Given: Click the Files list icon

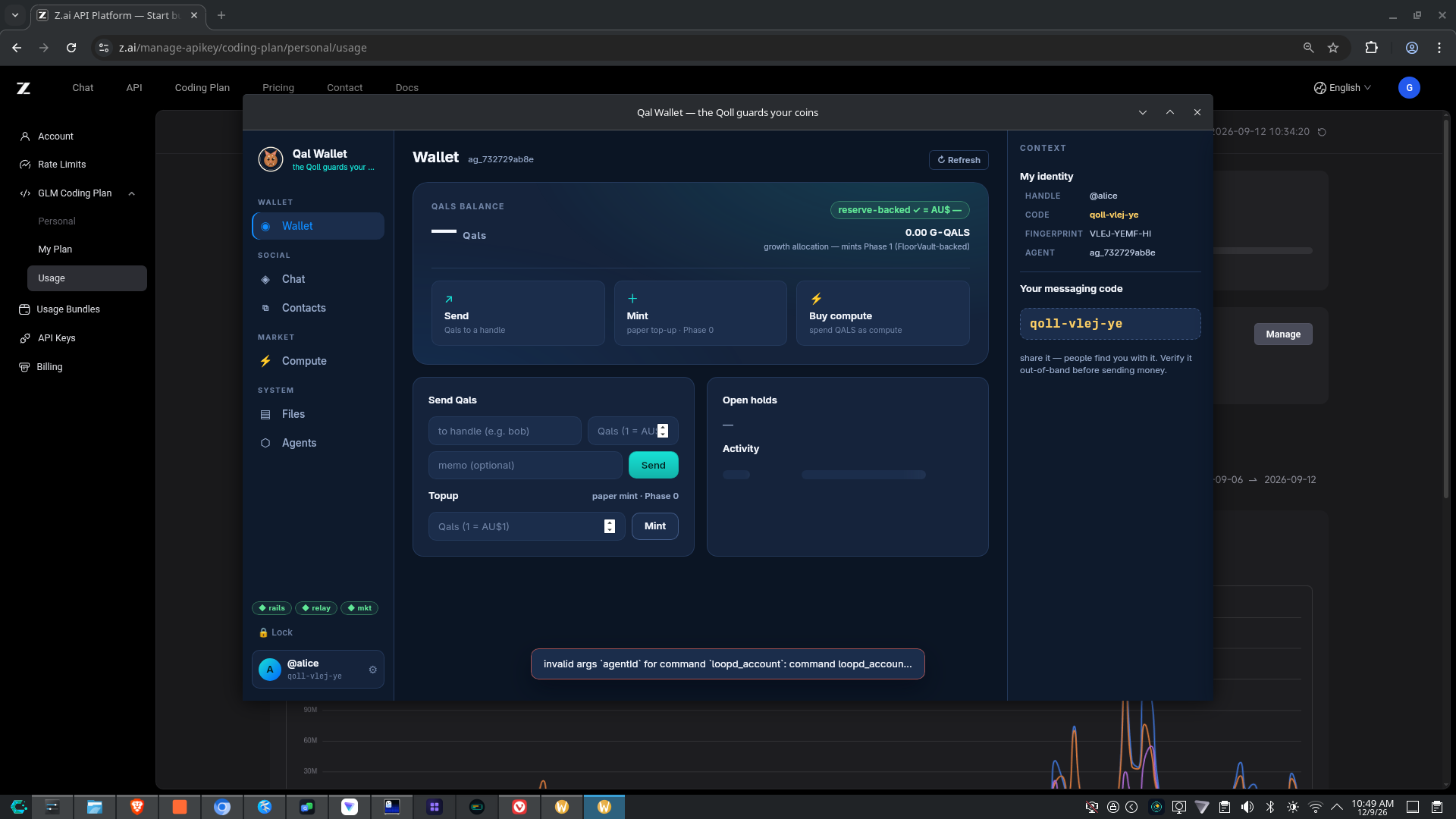Looking at the screenshot, I should coord(265,414).
